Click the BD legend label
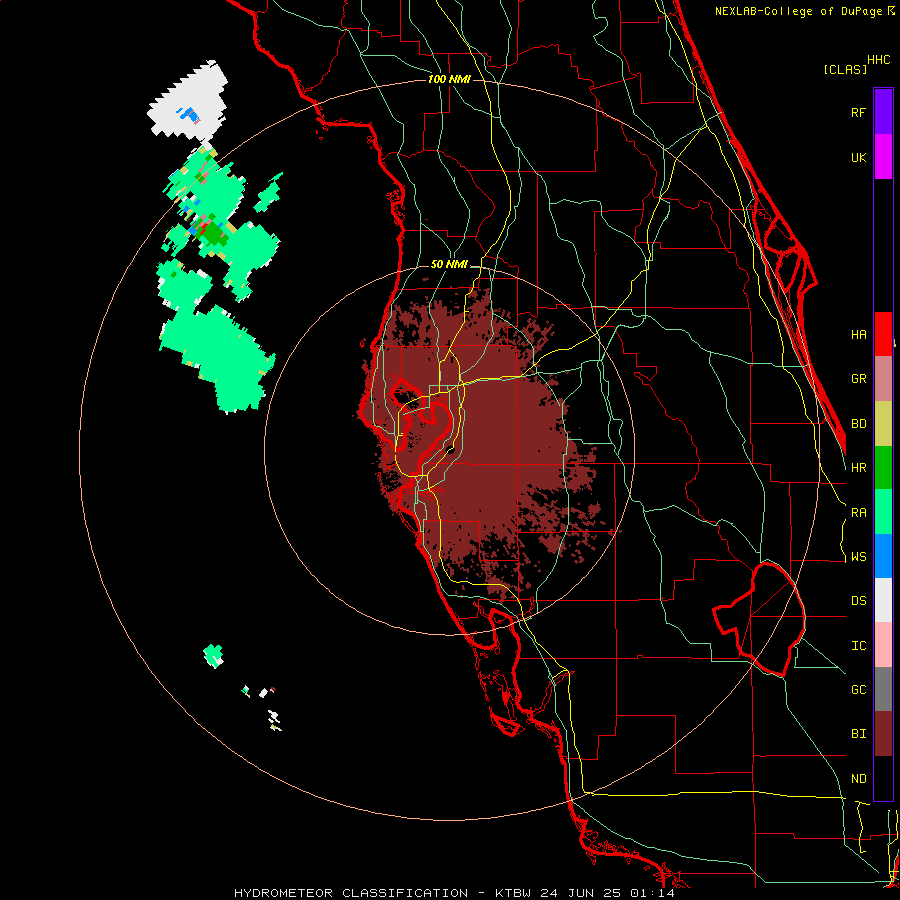 (858, 423)
